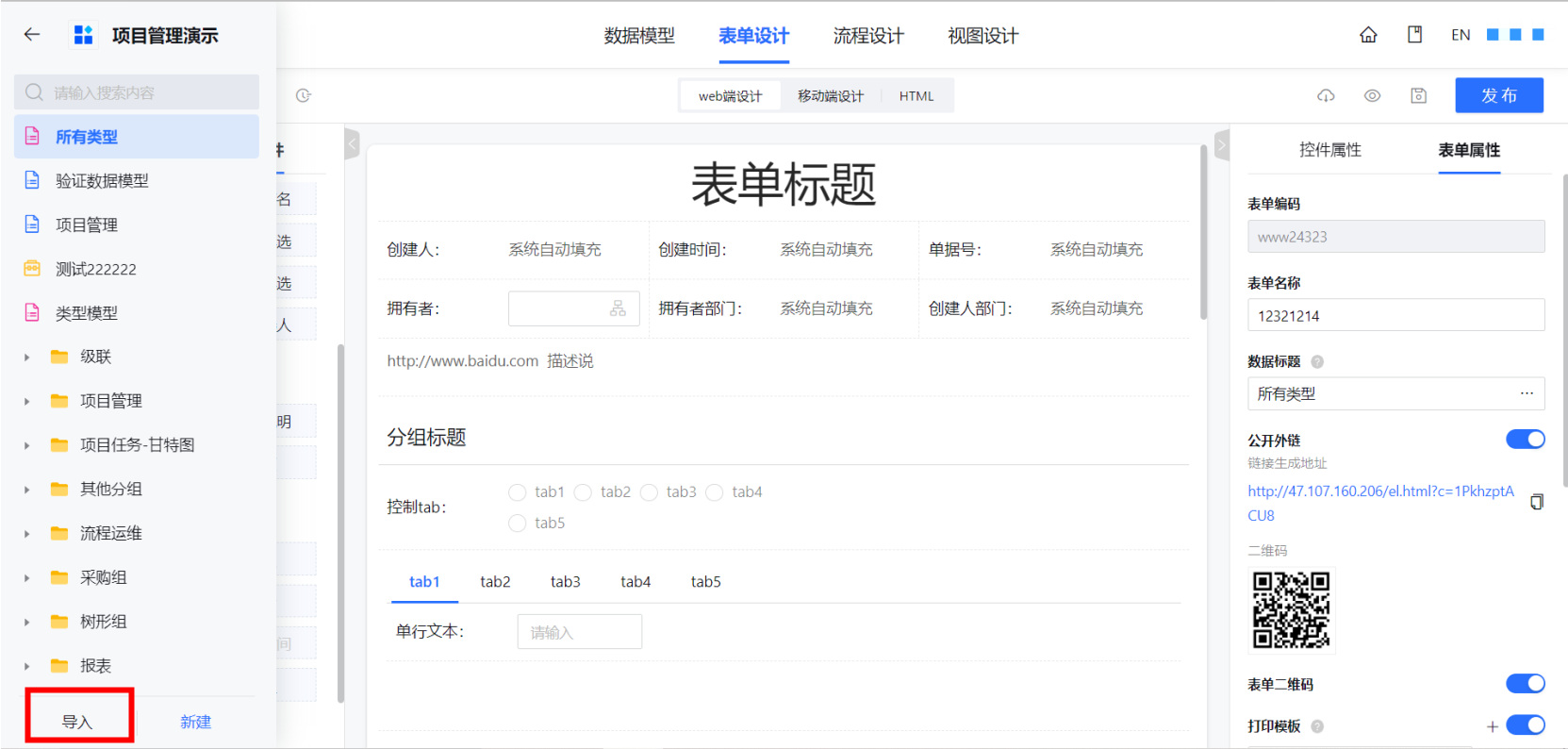Click the form QR code image
The height and width of the screenshot is (749, 1568).
click(1292, 609)
